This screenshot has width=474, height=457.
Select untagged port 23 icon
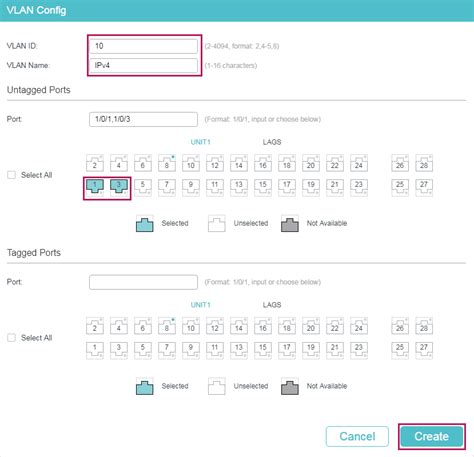point(359,188)
